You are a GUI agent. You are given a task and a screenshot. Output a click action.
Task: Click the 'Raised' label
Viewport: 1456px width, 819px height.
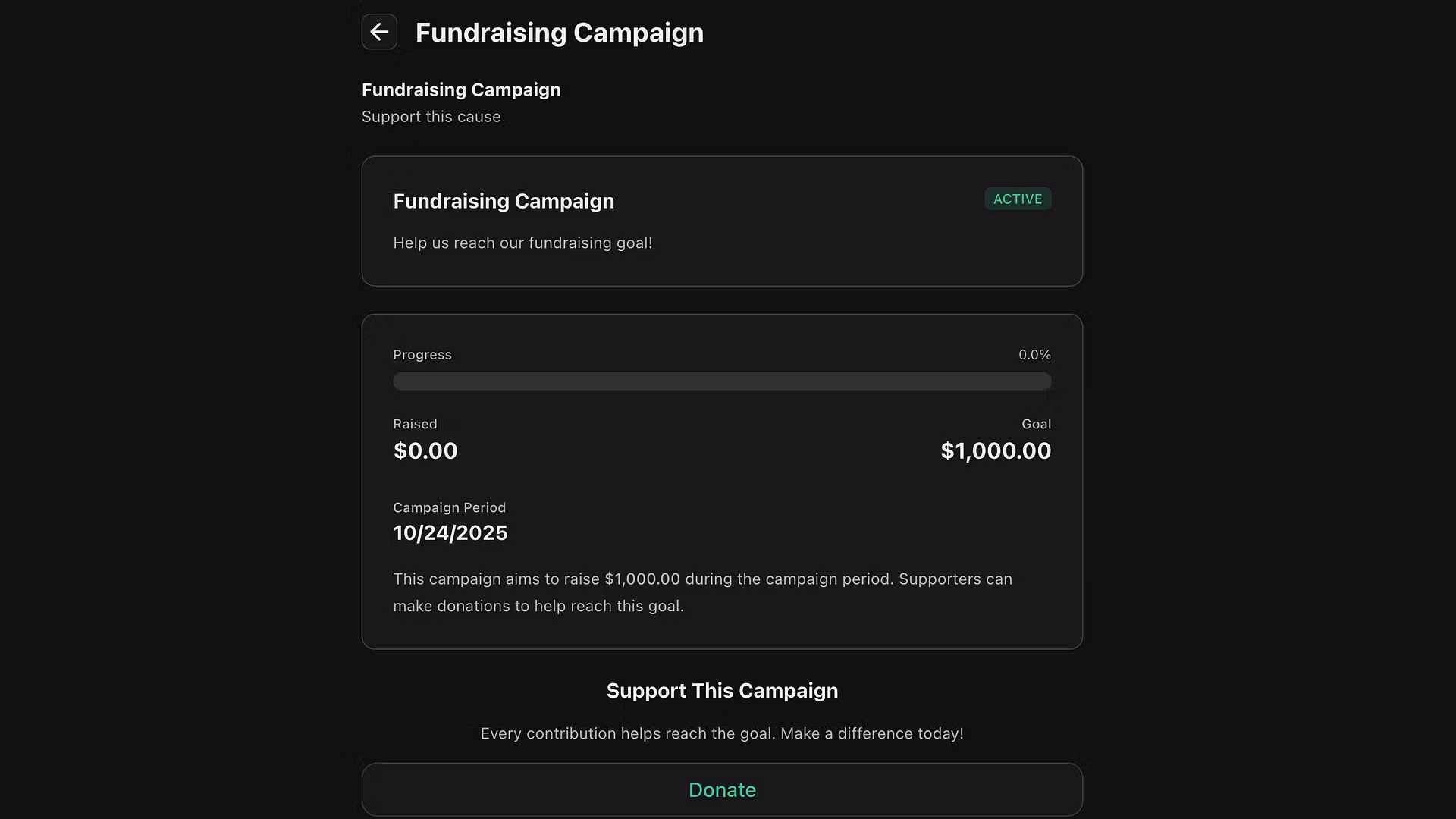point(415,424)
